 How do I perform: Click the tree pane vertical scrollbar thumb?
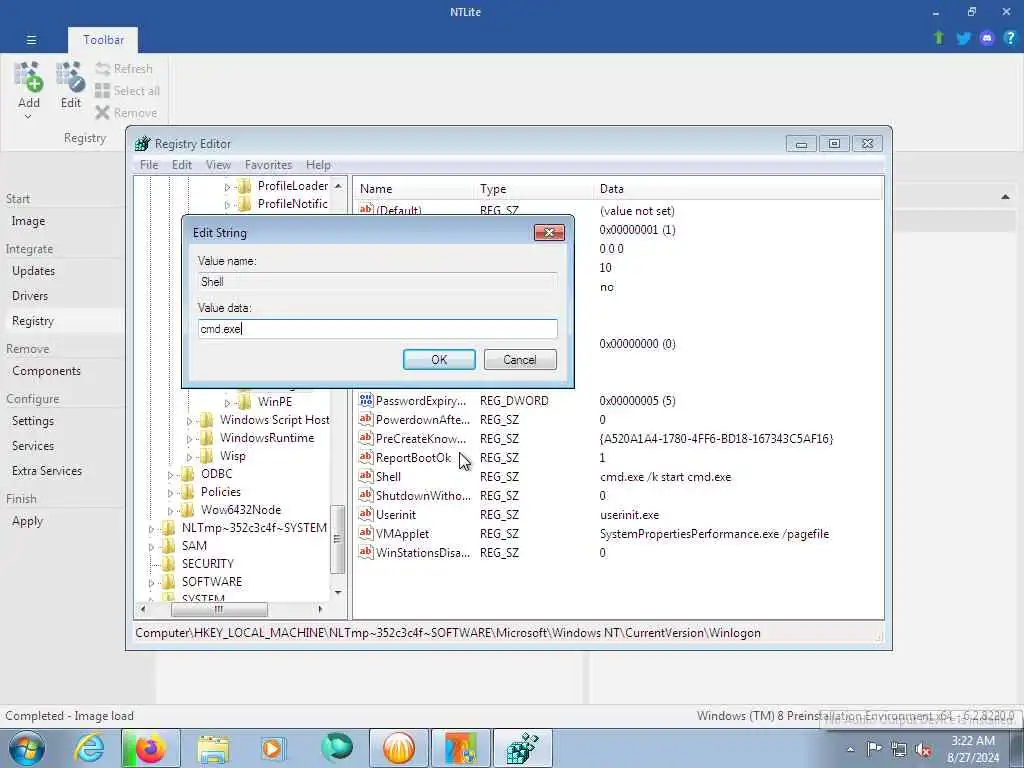coord(338,539)
